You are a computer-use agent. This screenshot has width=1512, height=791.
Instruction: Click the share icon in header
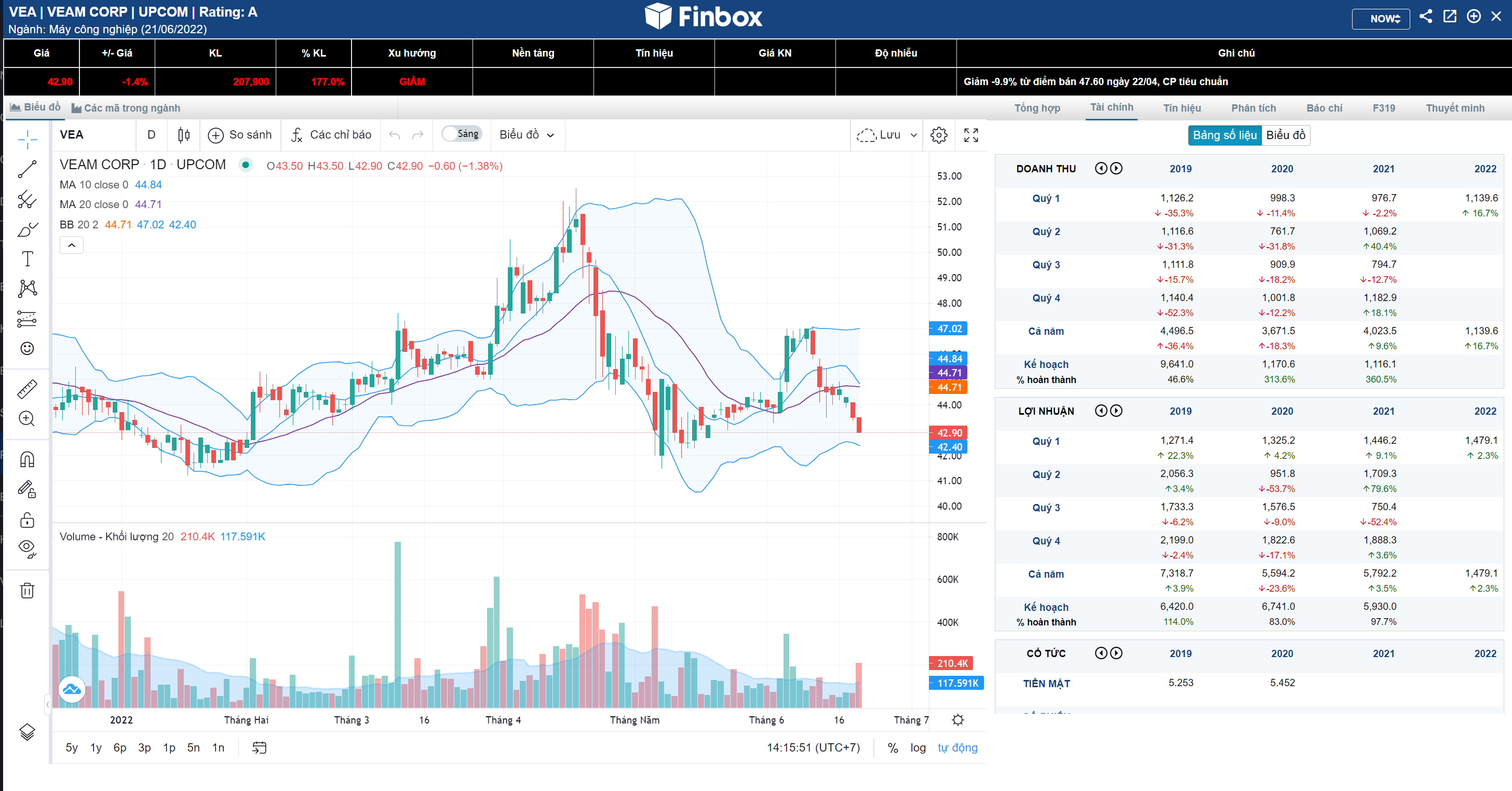pyautogui.click(x=1426, y=17)
